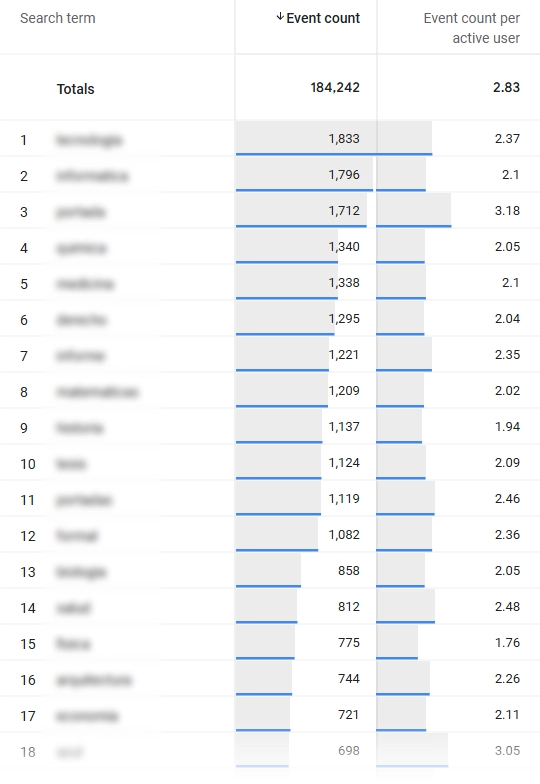Screen dimensions: 540x784
Task: Select the 3.18 per-user value in row 3
Action: point(507,210)
